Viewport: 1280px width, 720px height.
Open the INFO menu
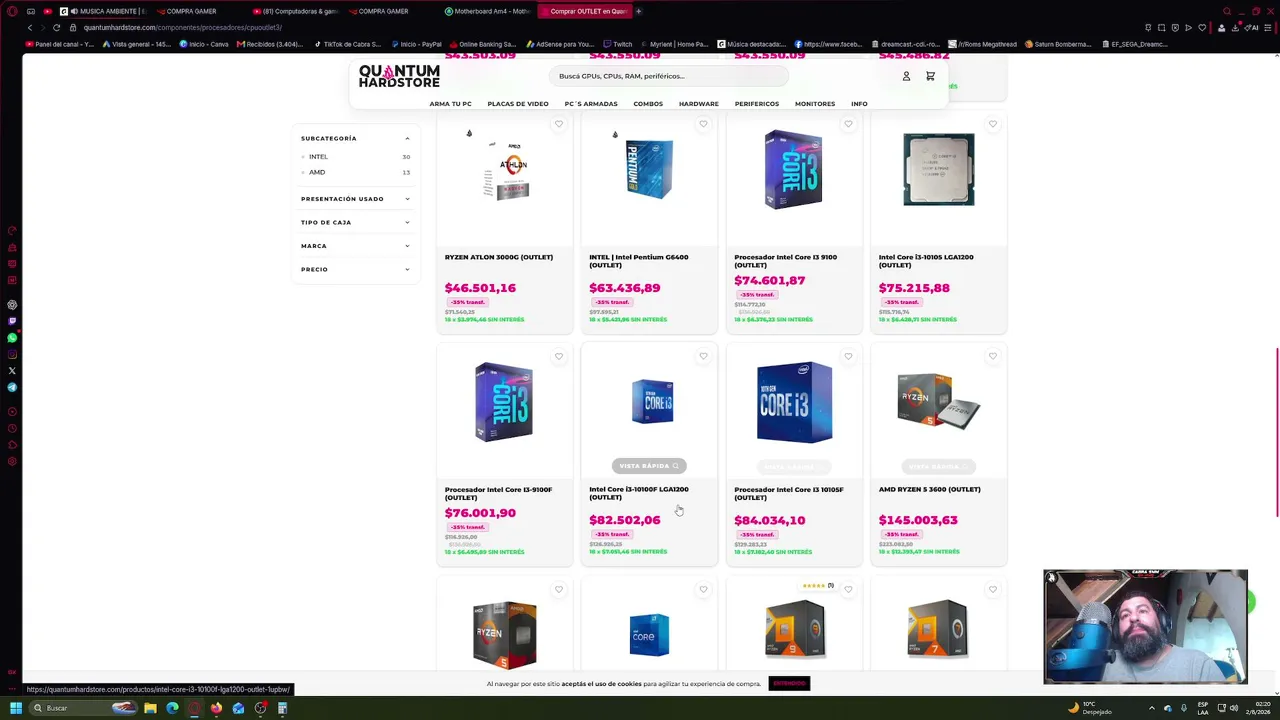click(859, 104)
